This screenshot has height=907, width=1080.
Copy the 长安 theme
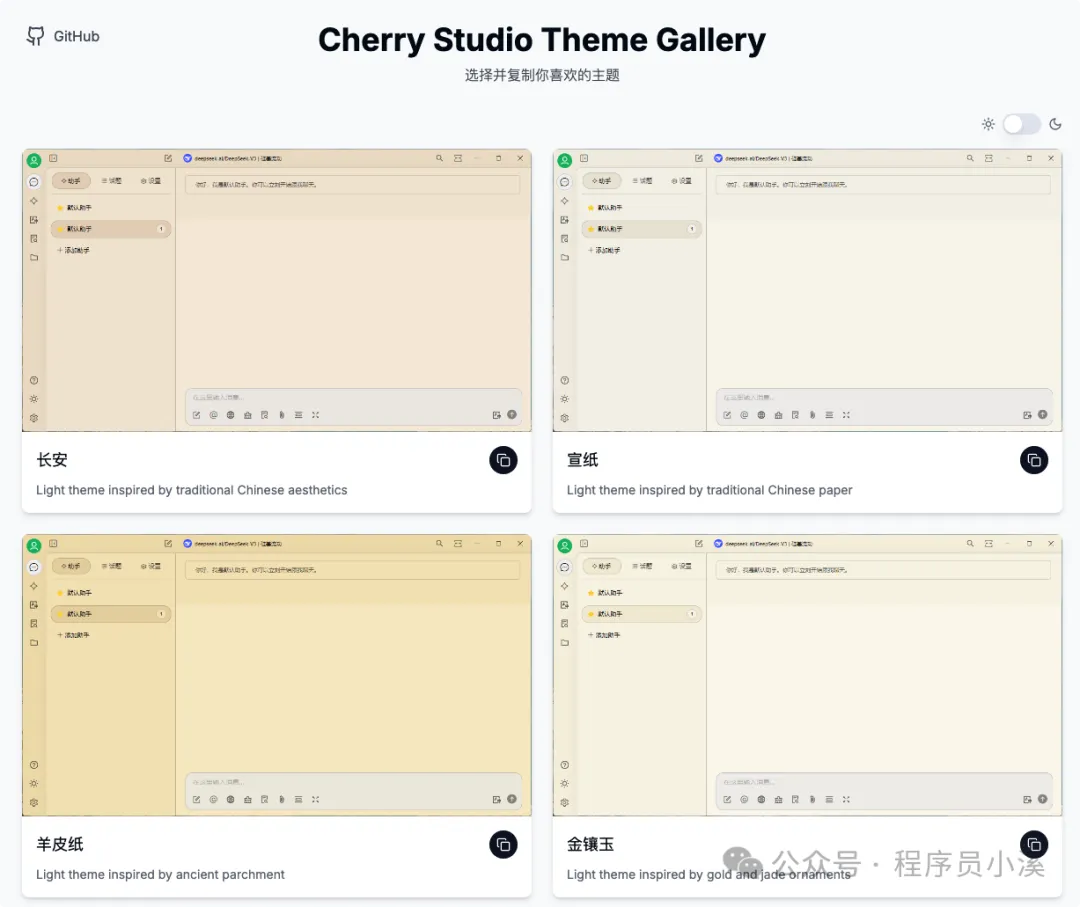pyautogui.click(x=503, y=460)
